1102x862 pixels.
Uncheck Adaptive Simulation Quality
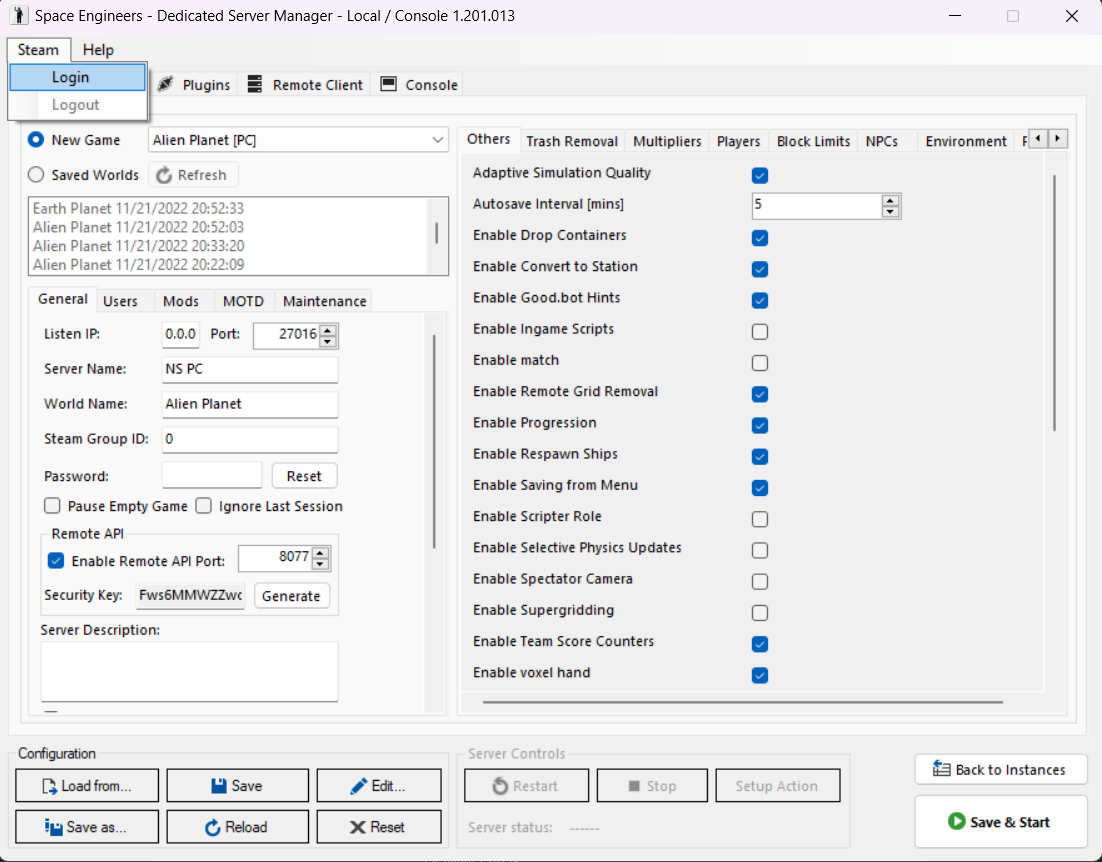point(760,175)
